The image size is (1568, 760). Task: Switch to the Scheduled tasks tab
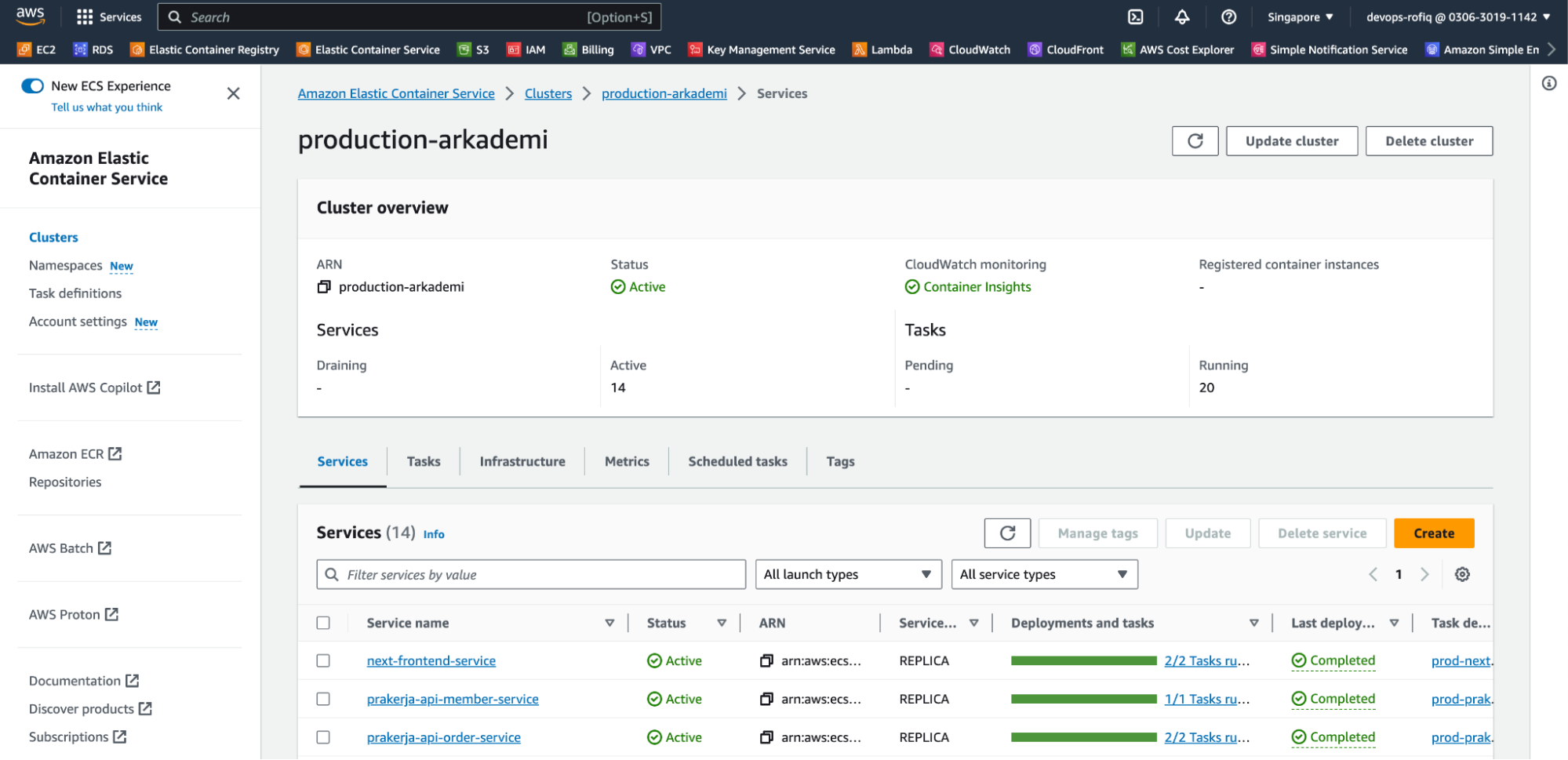pyautogui.click(x=737, y=462)
